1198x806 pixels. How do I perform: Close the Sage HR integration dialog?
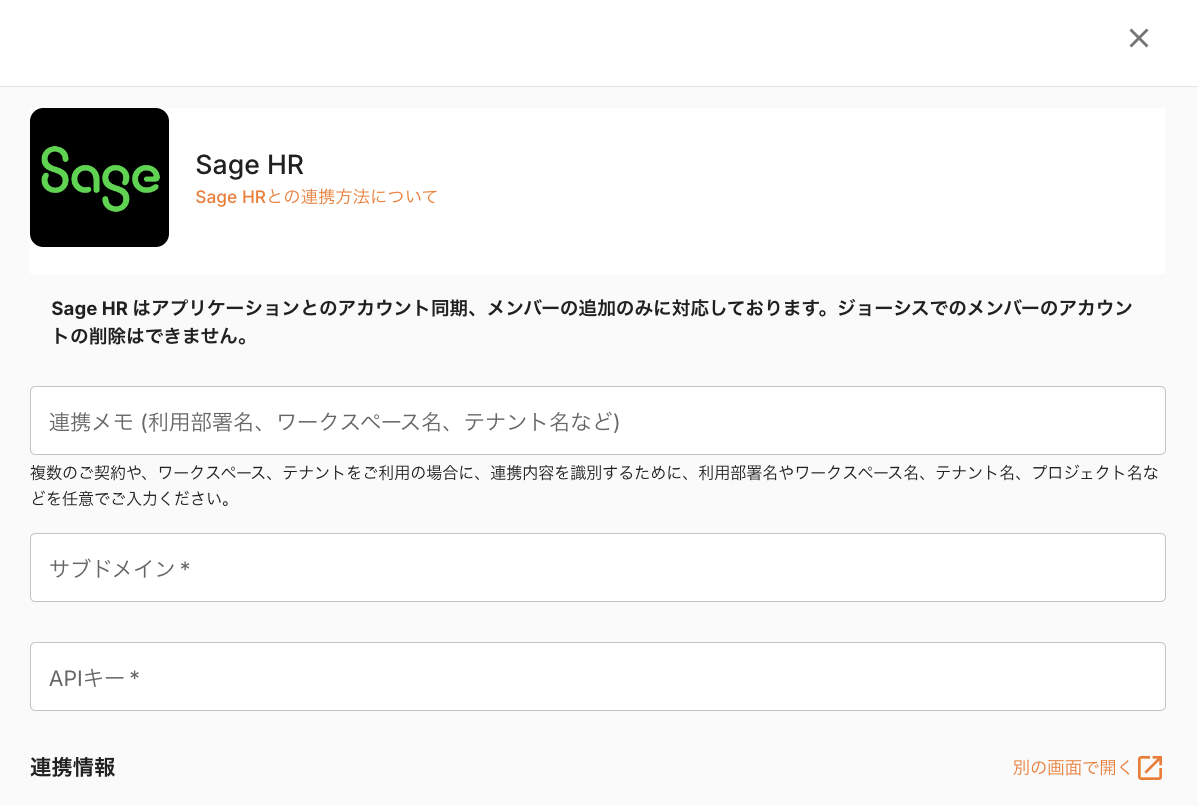pyautogui.click(x=1138, y=38)
